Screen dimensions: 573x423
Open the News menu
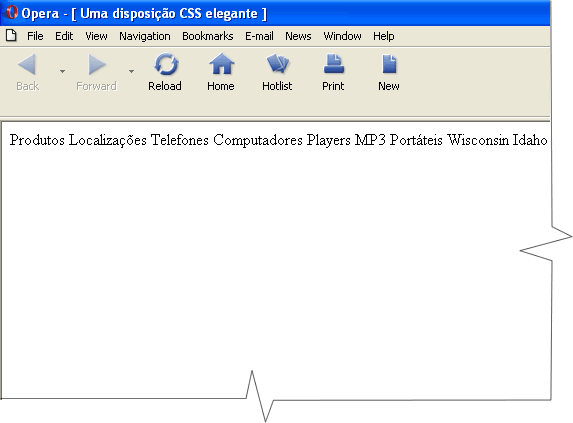[298, 36]
